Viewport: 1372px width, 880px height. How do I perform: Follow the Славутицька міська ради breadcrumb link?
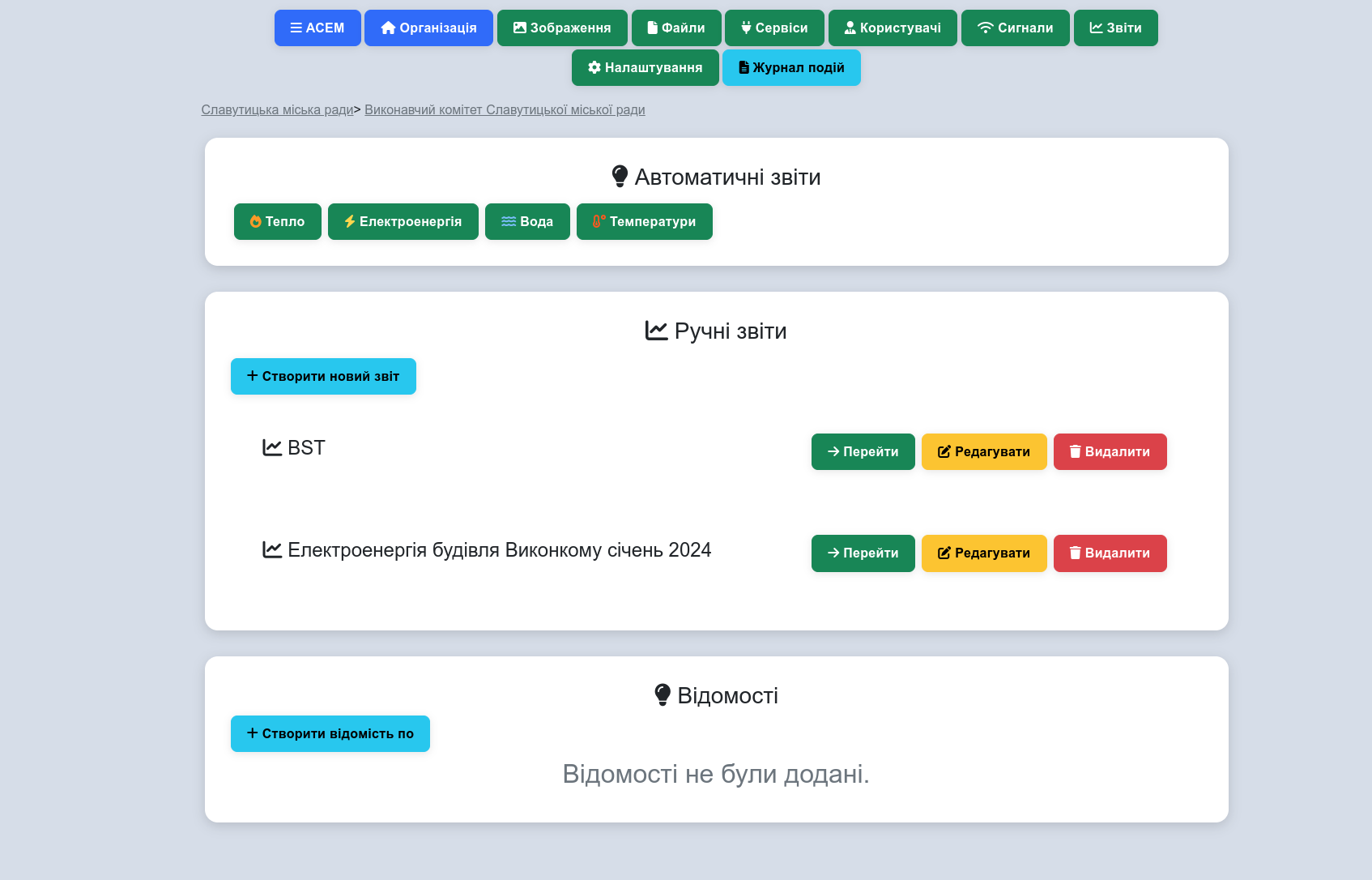coord(277,109)
